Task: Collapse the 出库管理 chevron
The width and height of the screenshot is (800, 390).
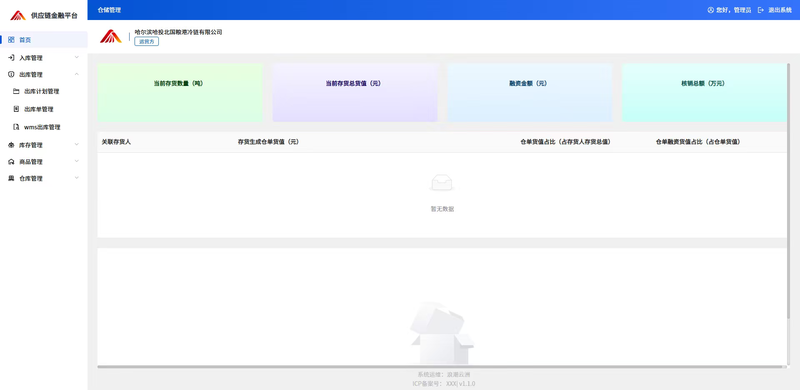Action: pyautogui.click(x=77, y=75)
